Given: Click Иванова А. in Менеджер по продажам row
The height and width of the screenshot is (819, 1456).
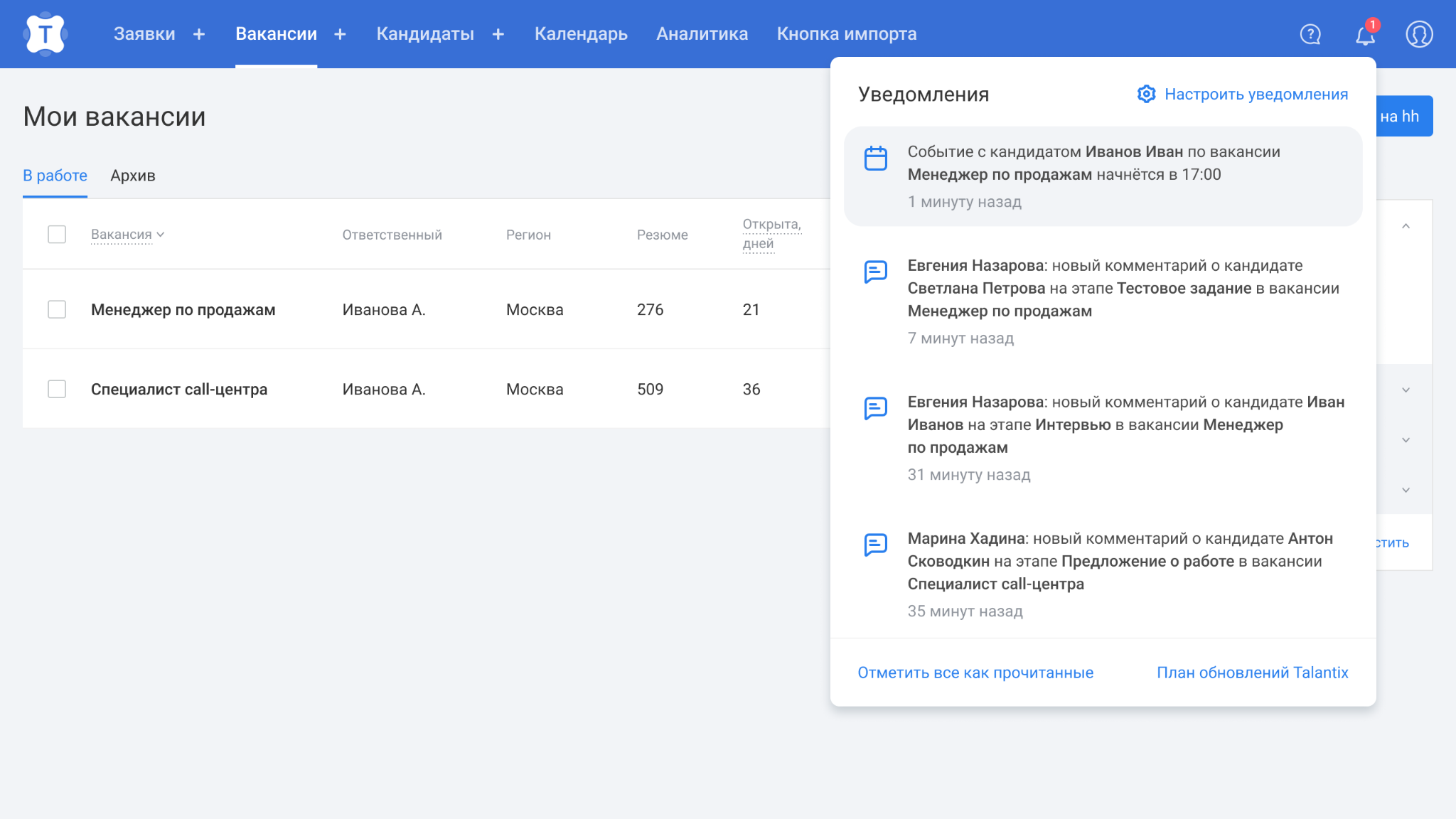Looking at the screenshot, I should coord(384,309).
